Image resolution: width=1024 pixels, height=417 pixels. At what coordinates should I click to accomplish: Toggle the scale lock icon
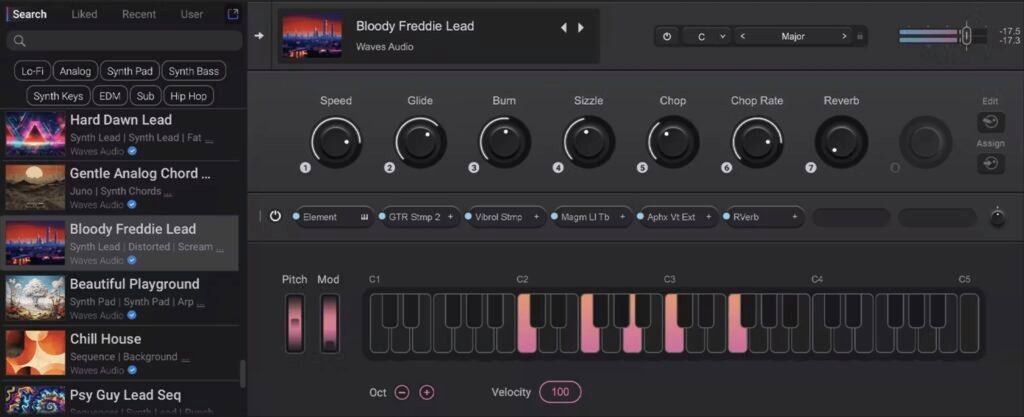860,37
